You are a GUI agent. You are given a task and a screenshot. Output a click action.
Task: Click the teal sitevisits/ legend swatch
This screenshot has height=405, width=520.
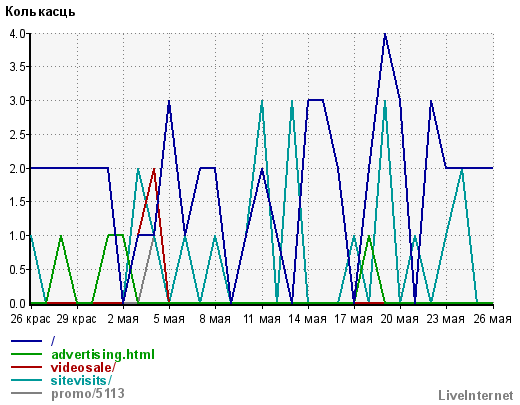pyautogui.click(x=26, y=380)
